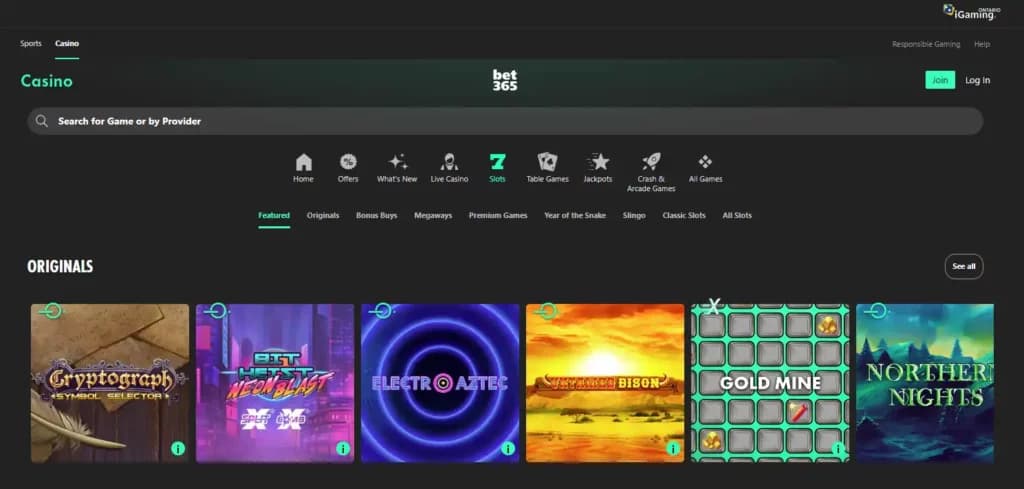Switch to the Originals slots tab
This screenshot has width=1024, height=489.
point(323,215)
